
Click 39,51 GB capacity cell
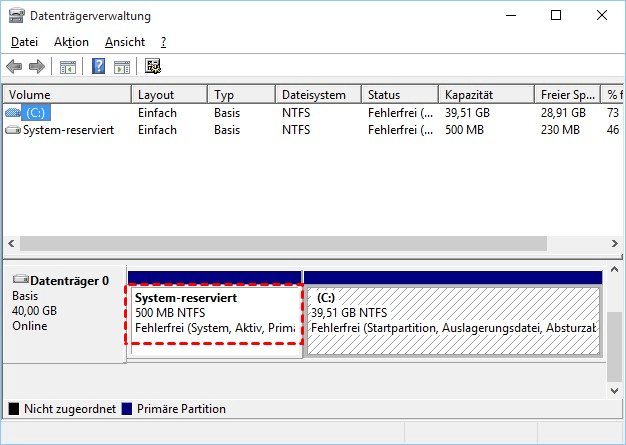click(x=468, y=113)
